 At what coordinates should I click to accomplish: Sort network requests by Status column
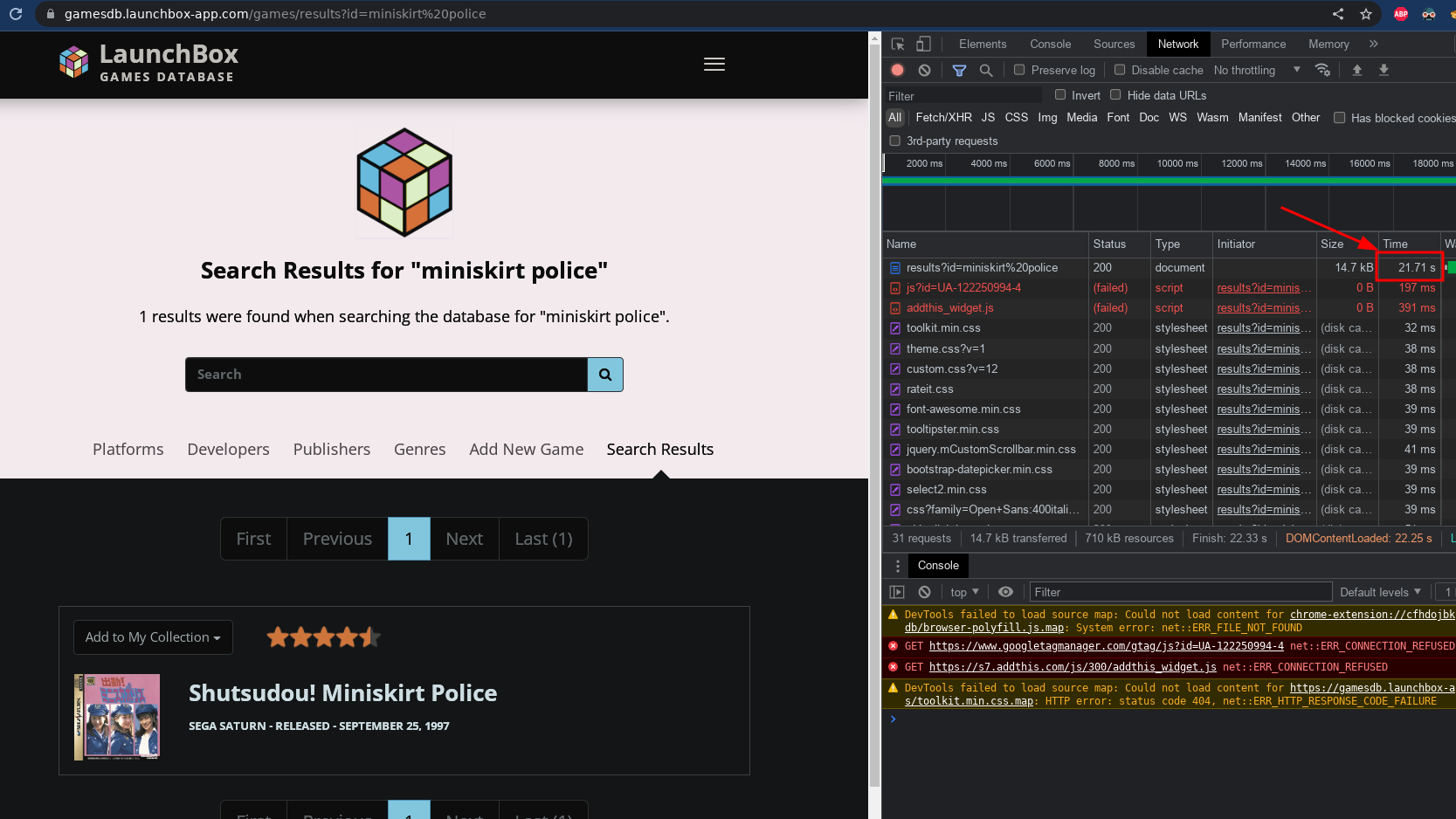point(1120,244)
